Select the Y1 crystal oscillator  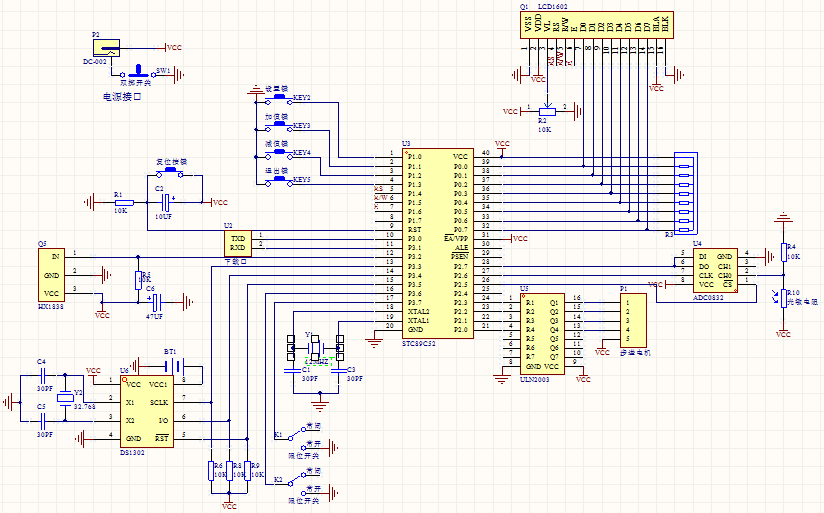(x=315, y=347)
